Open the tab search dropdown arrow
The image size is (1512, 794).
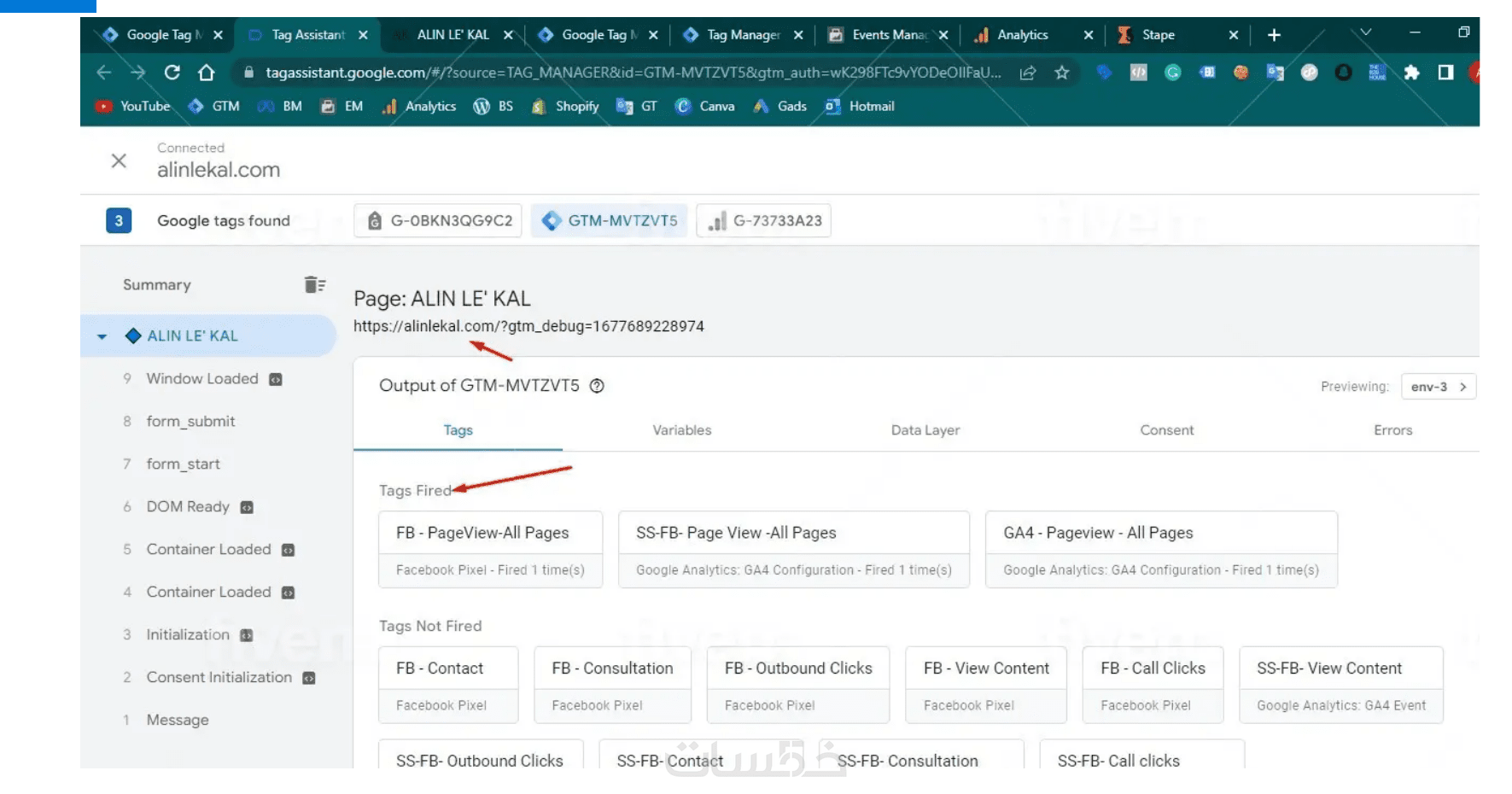pos(1366,32)
